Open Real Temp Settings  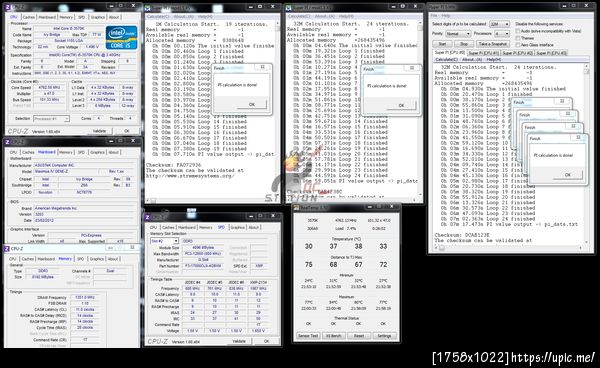coord(384,336)
